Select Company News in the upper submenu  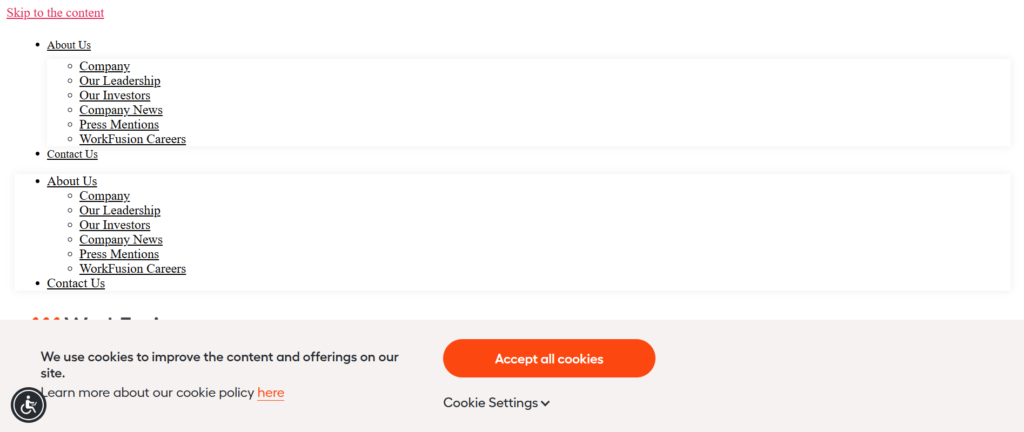[x=121, y=110]
